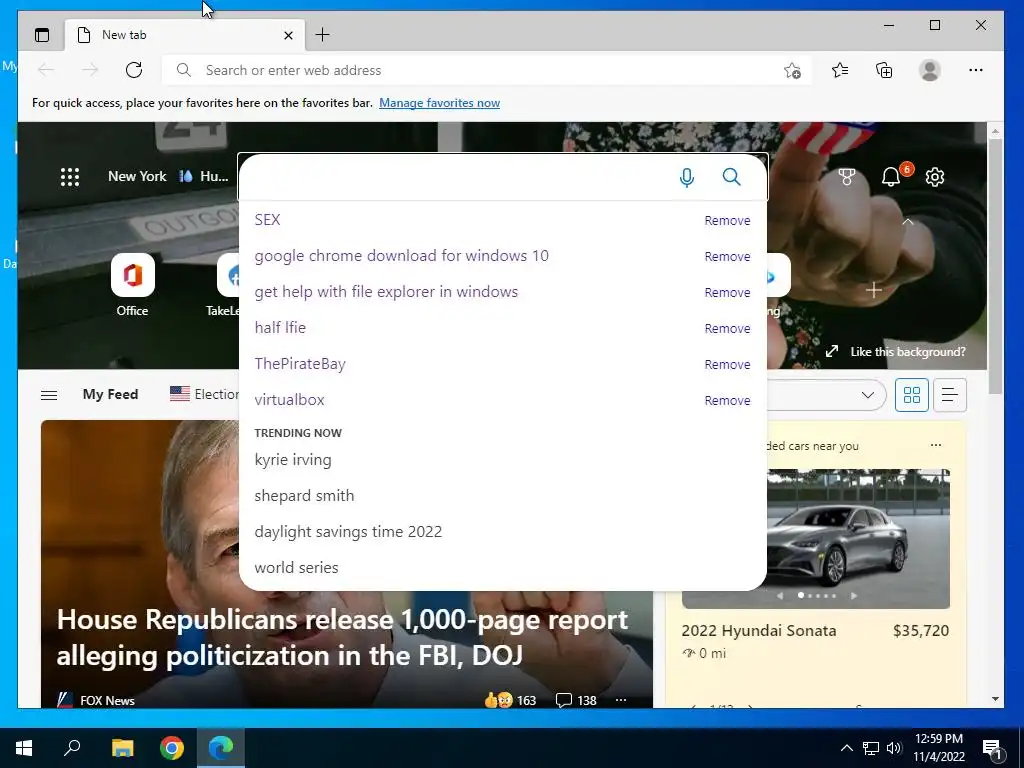Remove virtualbox suggestion
Image resolution: width=1024 pixels, height=768 pixels.
click(x=727, y=400)
